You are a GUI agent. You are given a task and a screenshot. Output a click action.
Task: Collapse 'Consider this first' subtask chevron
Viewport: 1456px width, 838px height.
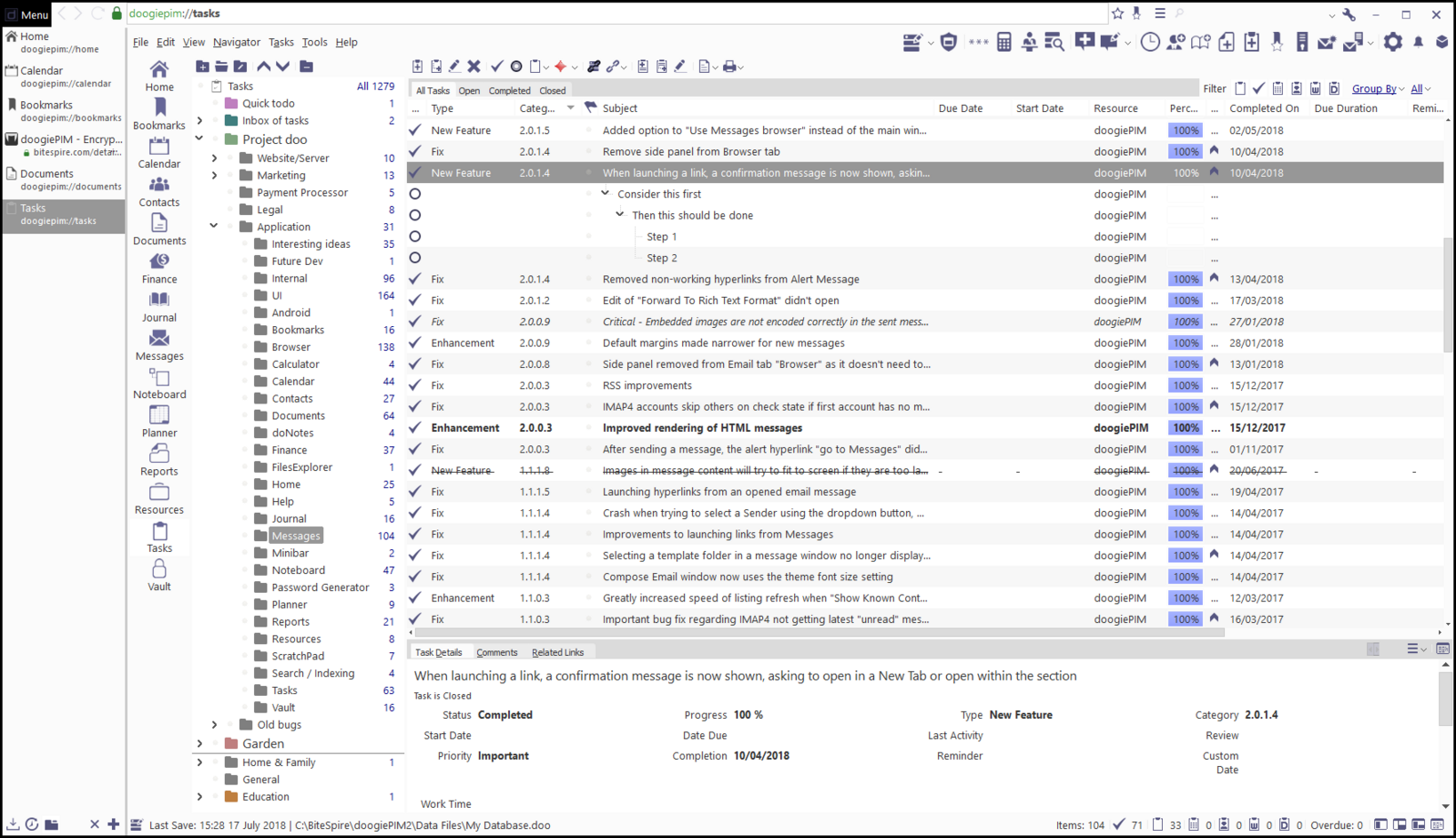coord(606,193)
